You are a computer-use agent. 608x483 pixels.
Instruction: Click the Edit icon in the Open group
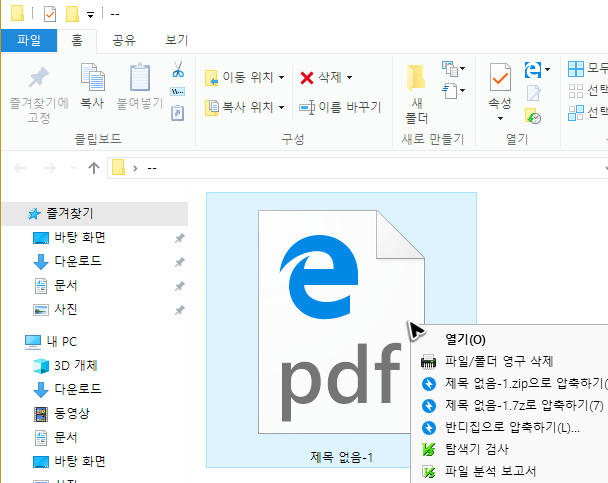click(534, 93)
